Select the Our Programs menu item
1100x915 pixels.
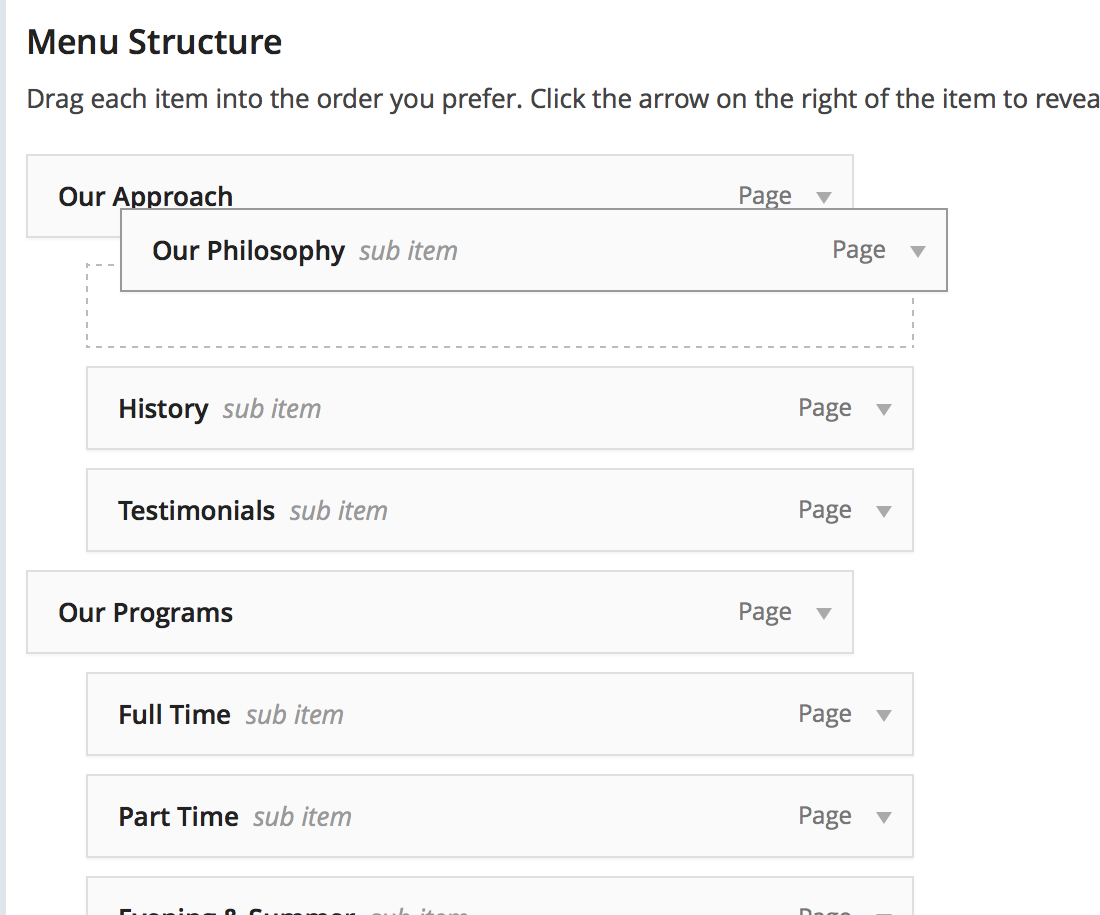point(440,612)
